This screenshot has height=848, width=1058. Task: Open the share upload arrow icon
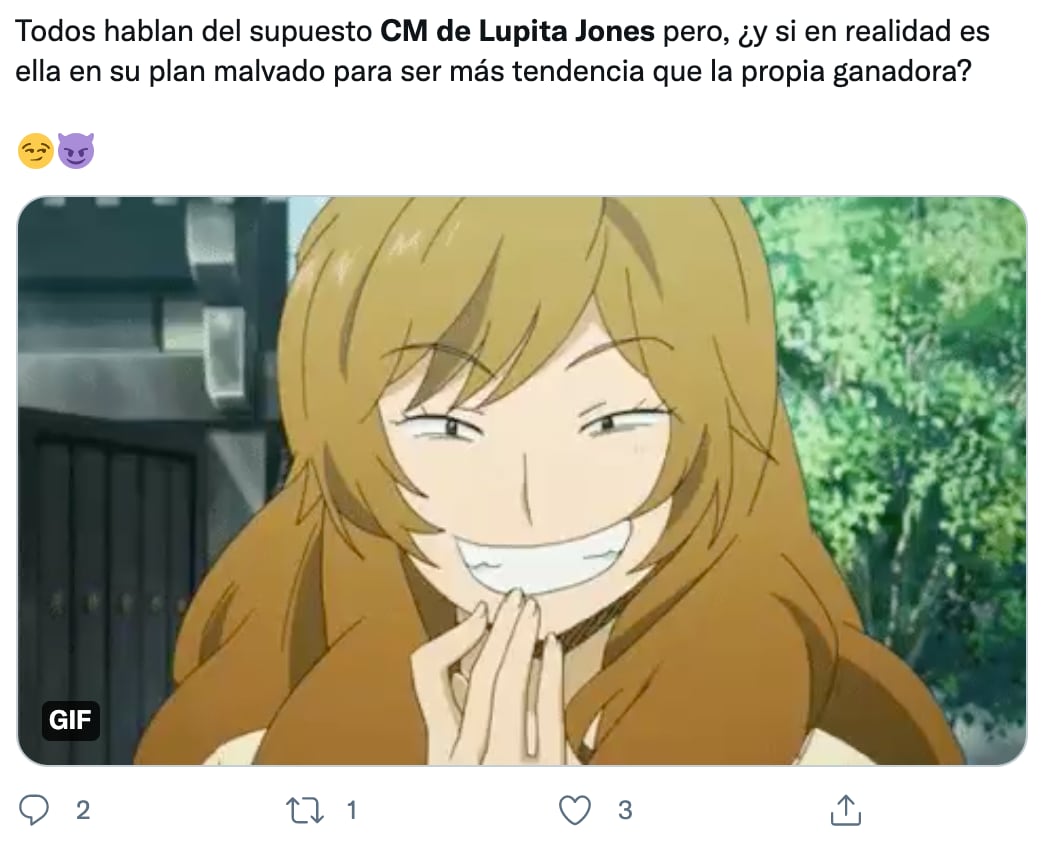point(845,810)
